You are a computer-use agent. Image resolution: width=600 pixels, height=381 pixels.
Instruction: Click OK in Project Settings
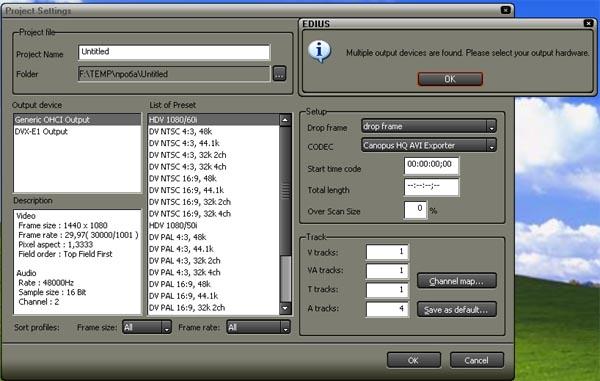tap(413, 360)
